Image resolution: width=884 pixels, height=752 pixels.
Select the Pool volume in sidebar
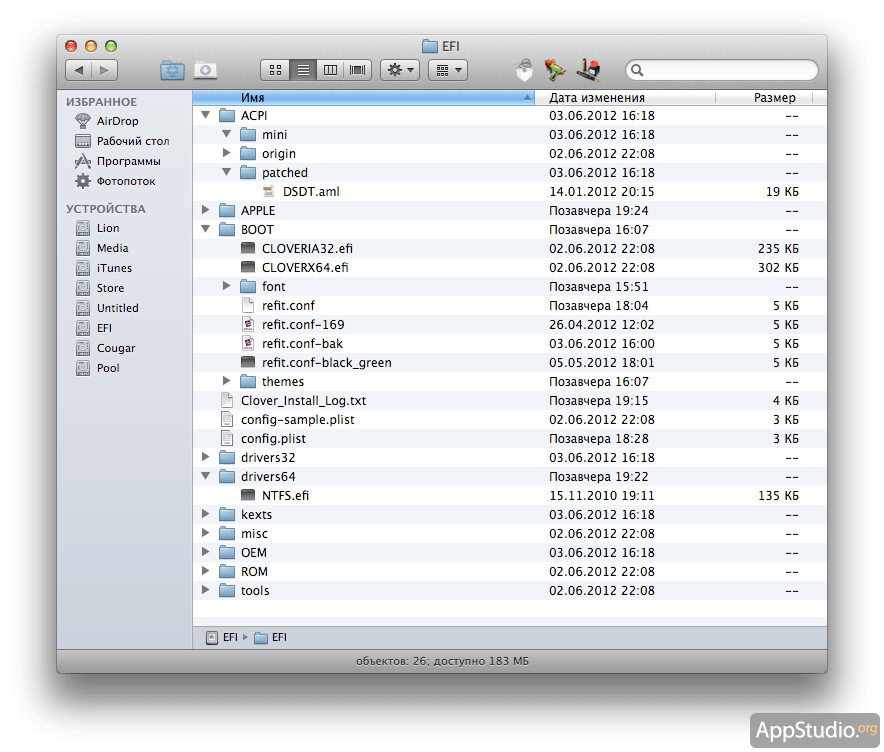coord(98,368)
